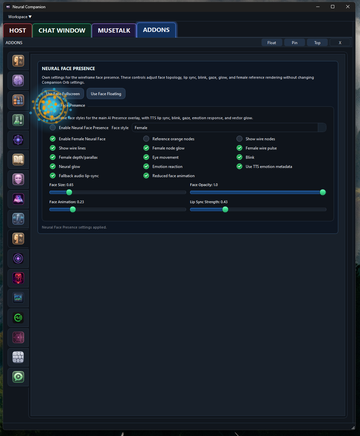Viewport: 360px width, 436px height.
Task: Open the orange and blue sliders addon
Action: [18, 100]
